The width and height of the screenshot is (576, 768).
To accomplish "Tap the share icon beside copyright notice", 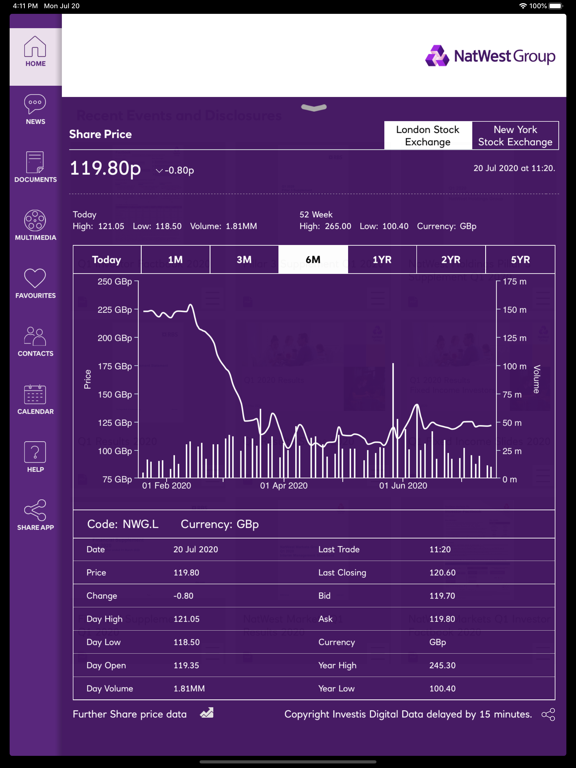I will point(548,715).
